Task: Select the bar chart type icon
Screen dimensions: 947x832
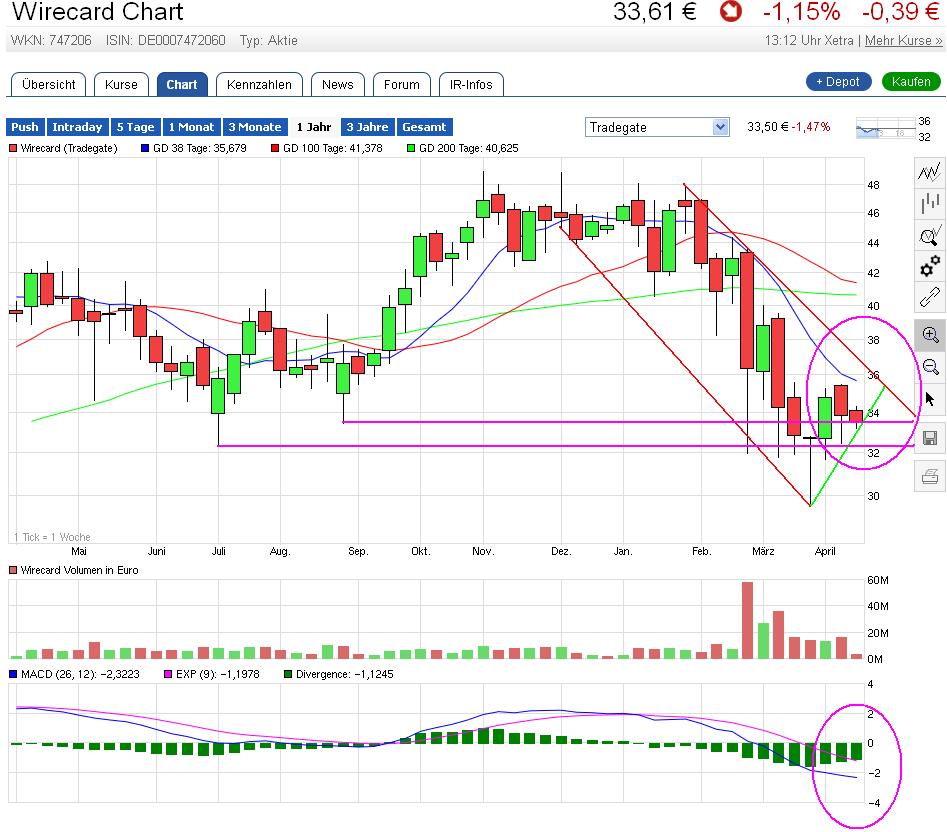Action: click(929, 203)
